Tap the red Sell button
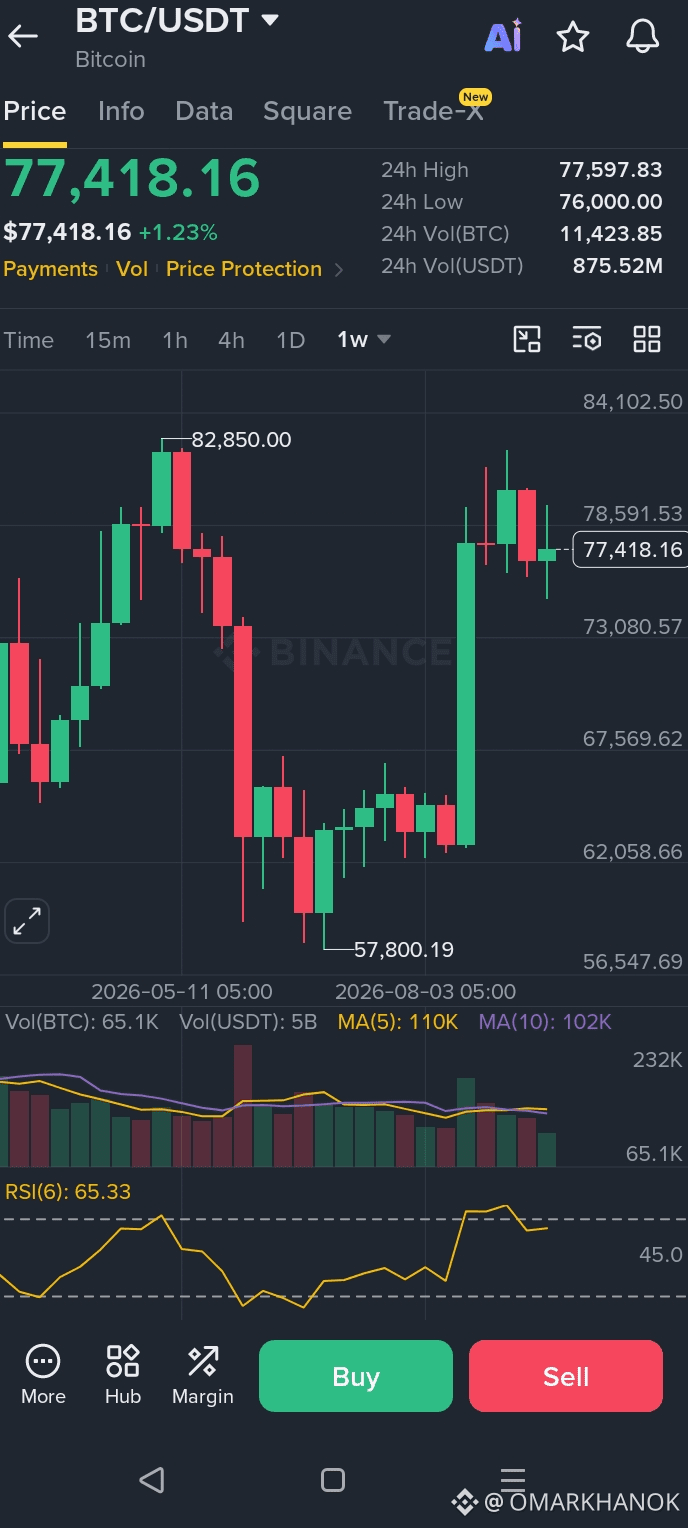 (566, 1376)
